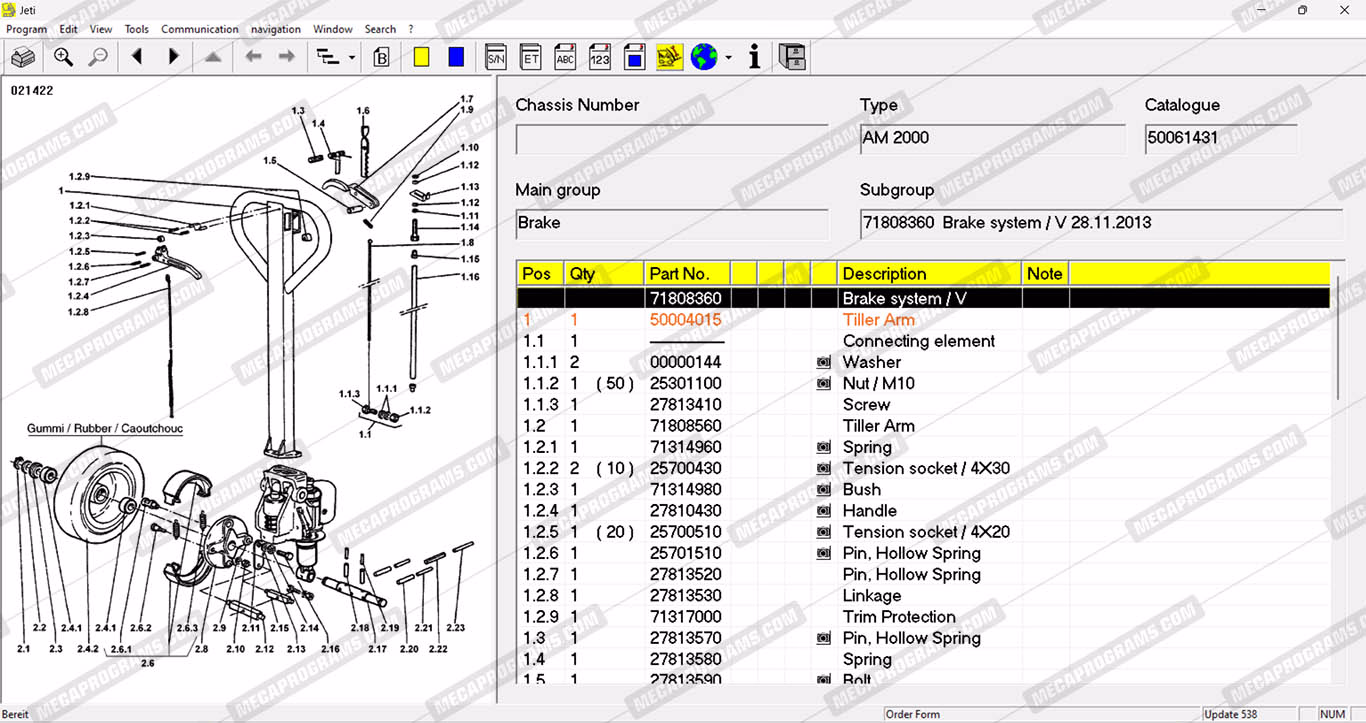Open the info 'i' icon
Viewport: 1366px width, 723px height.
click(x=754, y=58)
